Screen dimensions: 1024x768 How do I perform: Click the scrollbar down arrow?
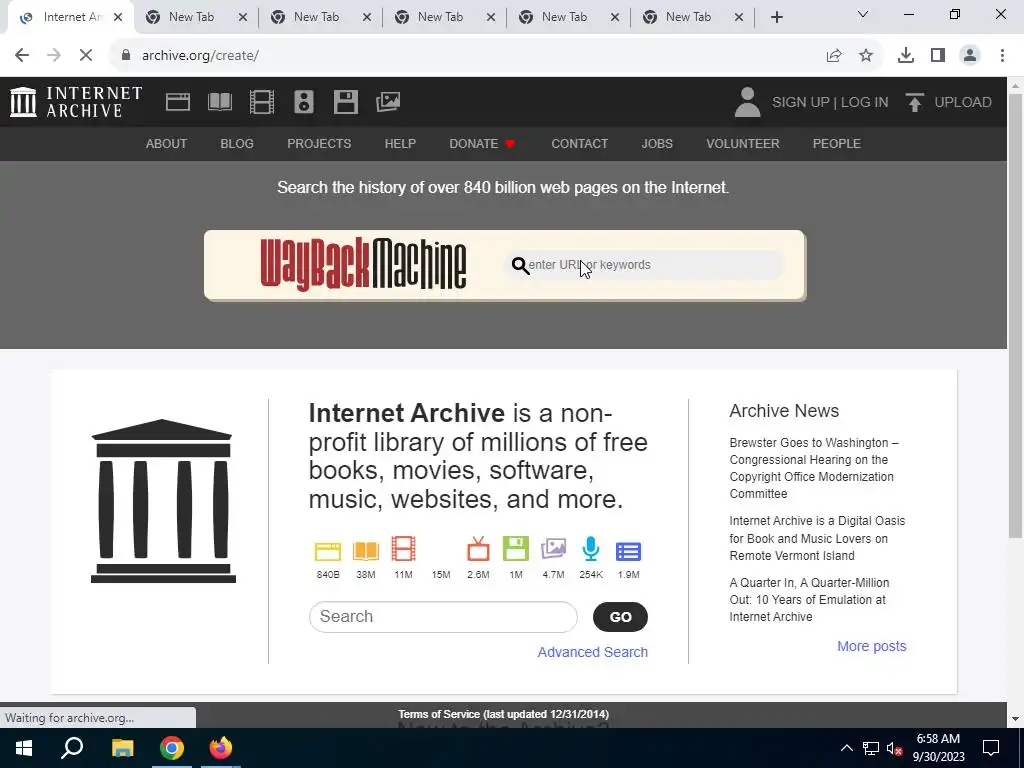tap(1016, 719)
